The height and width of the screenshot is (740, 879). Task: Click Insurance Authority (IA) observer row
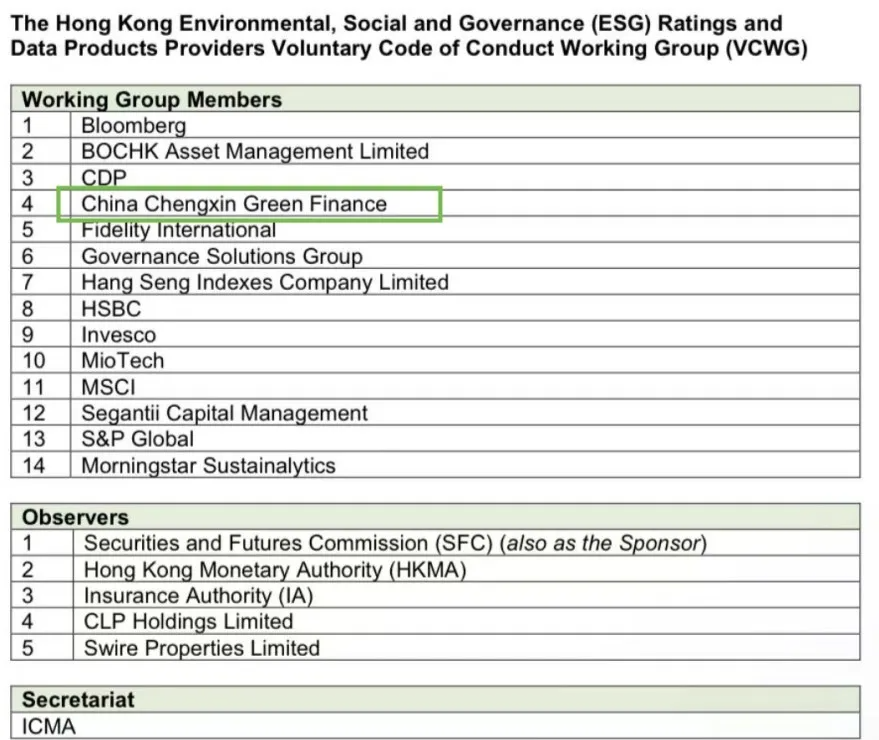tap(198, 596)
